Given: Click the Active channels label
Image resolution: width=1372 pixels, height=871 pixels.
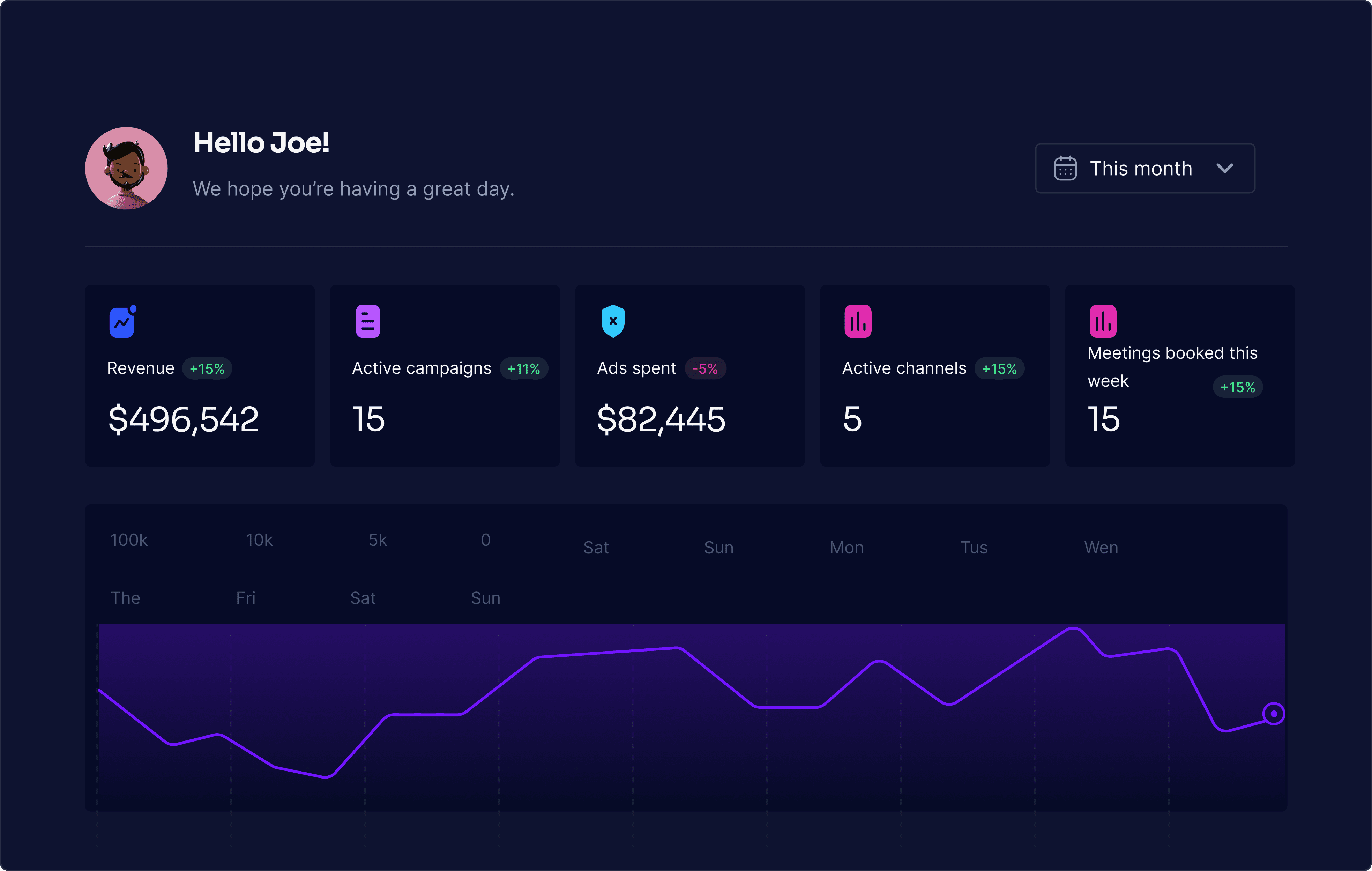Looking at the screenshot, I should (x=904, y=368).
